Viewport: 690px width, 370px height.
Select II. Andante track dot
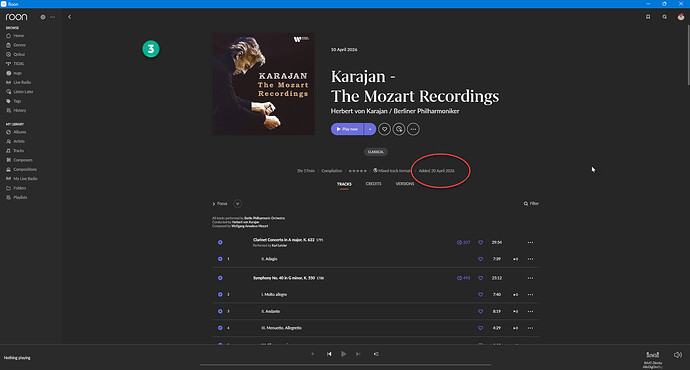(220, 311)
